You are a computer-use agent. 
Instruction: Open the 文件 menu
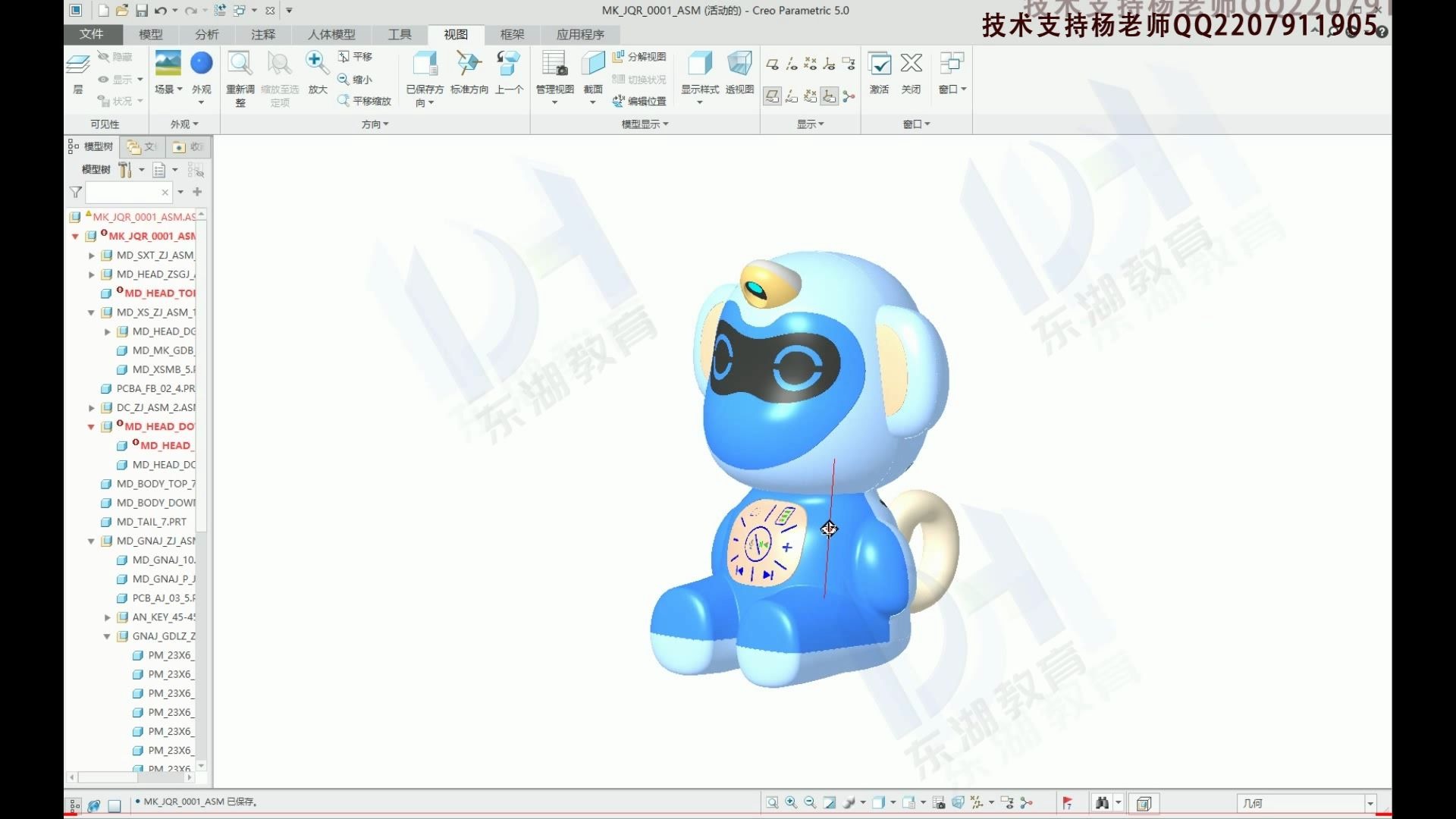(x=91, y=34)
